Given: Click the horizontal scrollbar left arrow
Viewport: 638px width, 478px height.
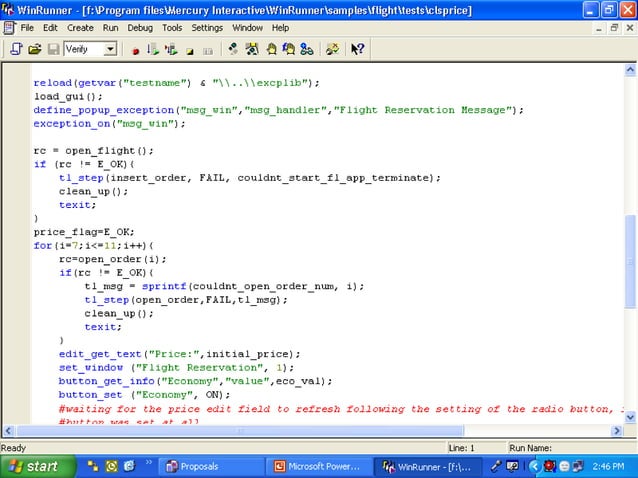Looking at the screenshot, I should pos(9,430).
